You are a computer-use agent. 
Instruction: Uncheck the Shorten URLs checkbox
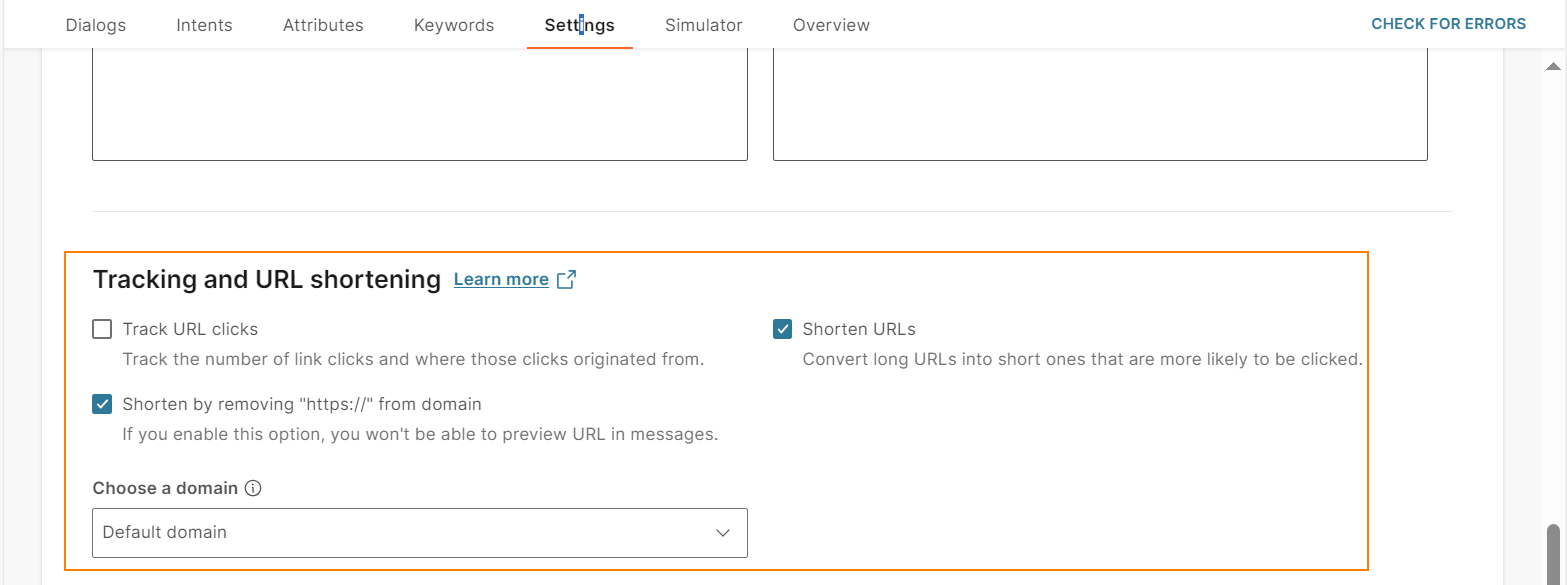[782, 329]
